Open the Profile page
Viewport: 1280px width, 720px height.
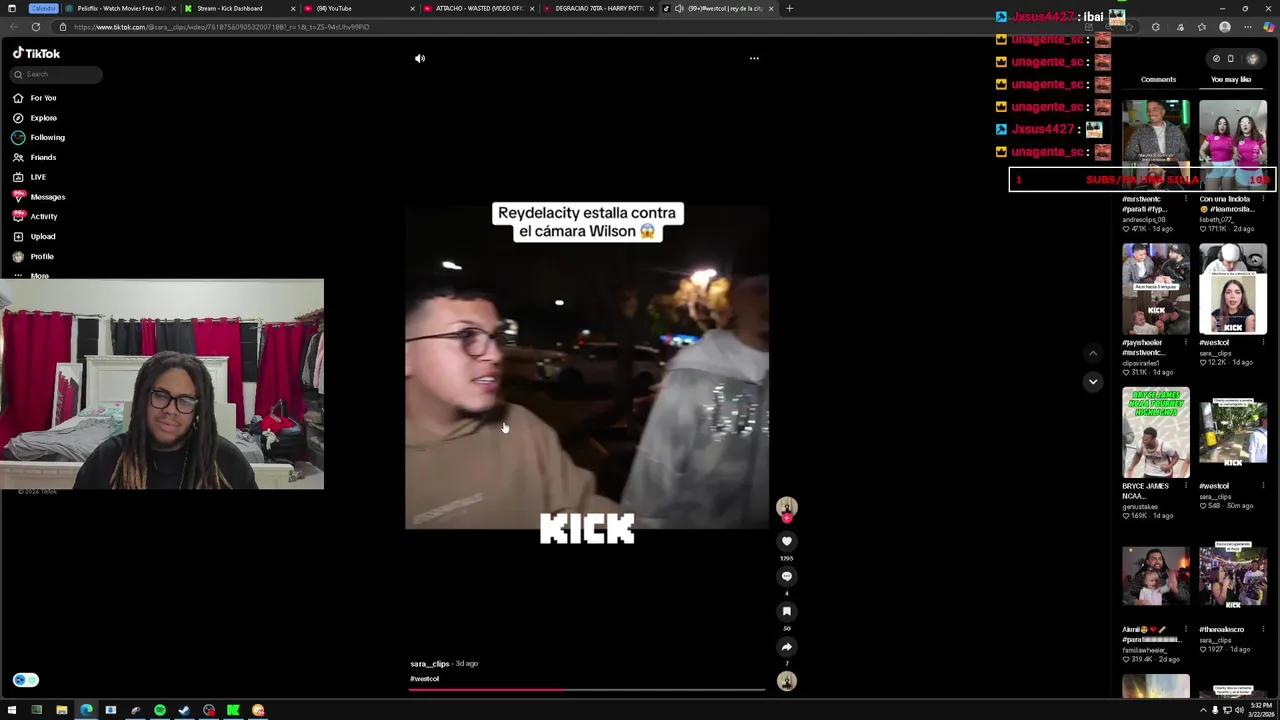coord(34,256)
